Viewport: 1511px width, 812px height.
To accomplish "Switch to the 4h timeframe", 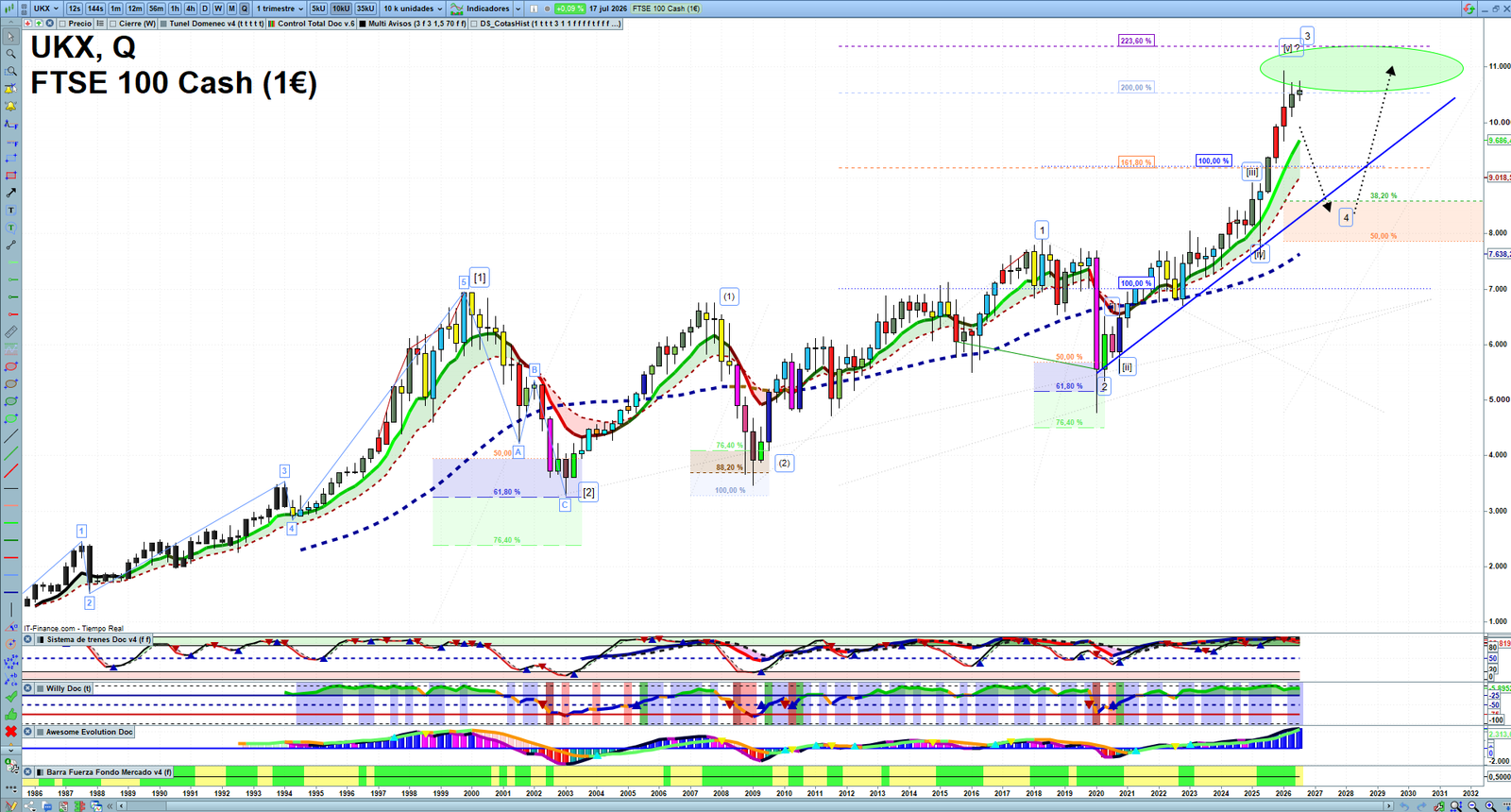I will [190, 8].
